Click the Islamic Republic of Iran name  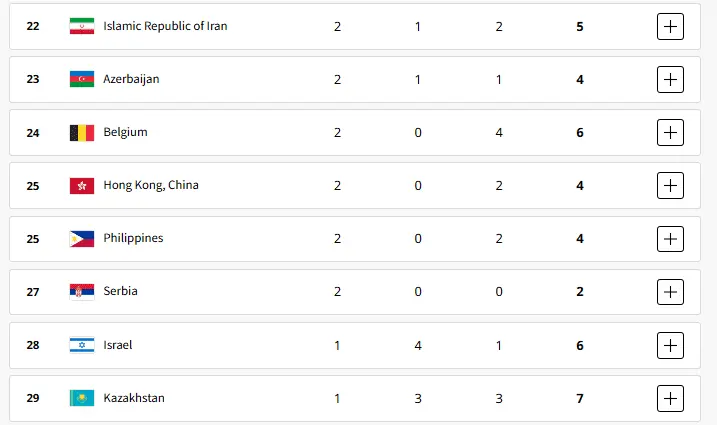pos(165,26)
